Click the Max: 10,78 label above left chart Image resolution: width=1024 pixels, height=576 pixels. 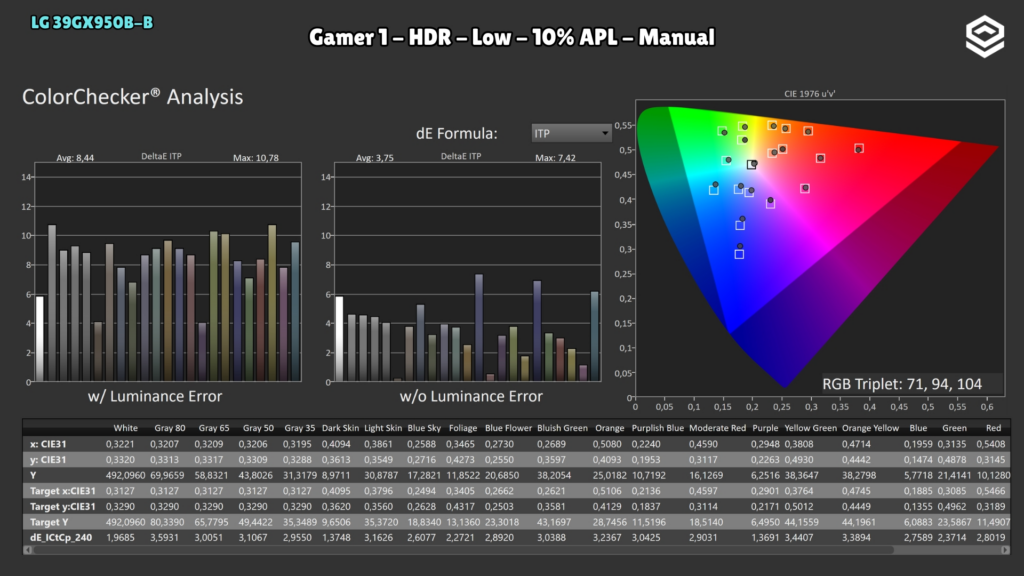(x=256, y=157)
